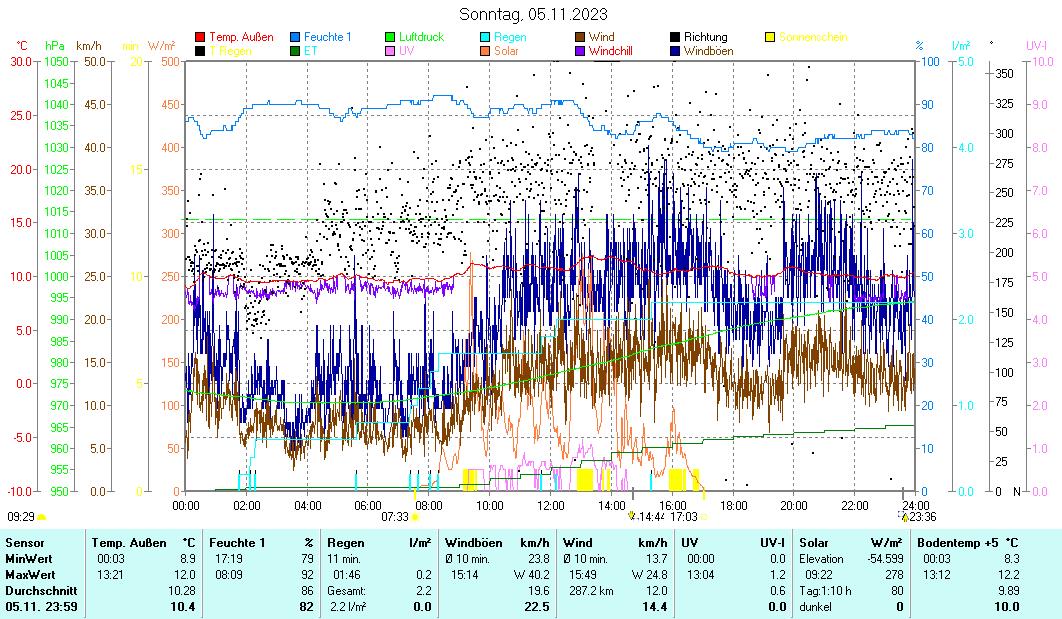
Task: Click the brown Wind legend square
Action: click(581, 37)
